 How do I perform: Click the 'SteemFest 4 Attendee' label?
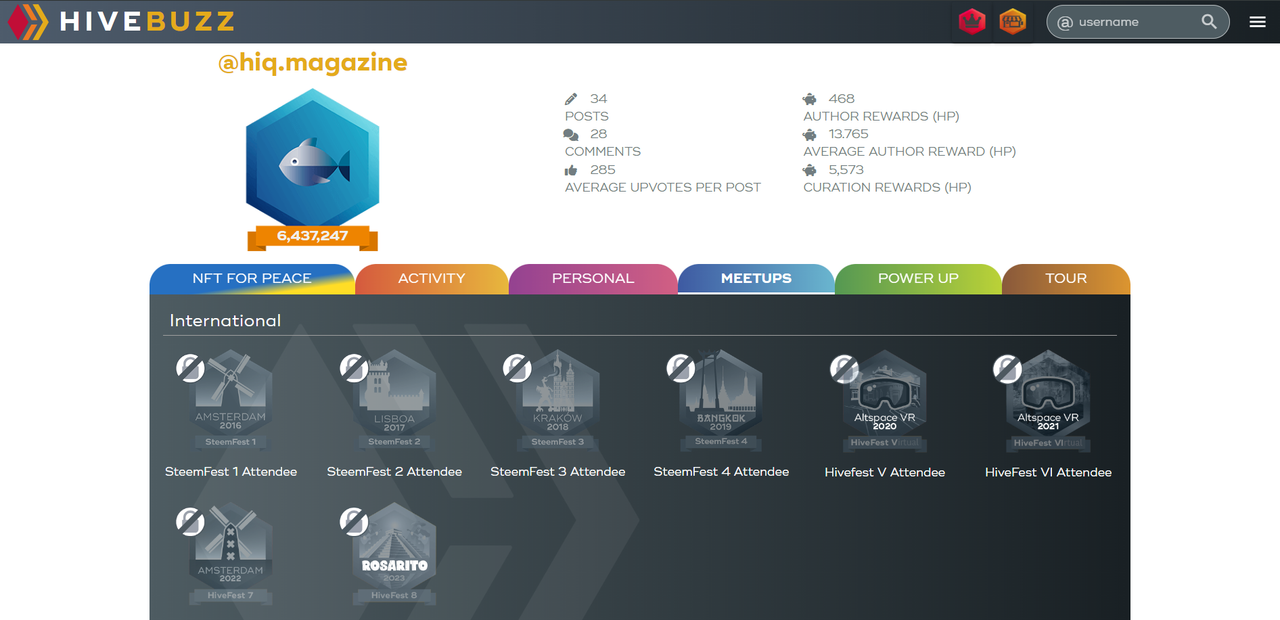coord(721,472)
